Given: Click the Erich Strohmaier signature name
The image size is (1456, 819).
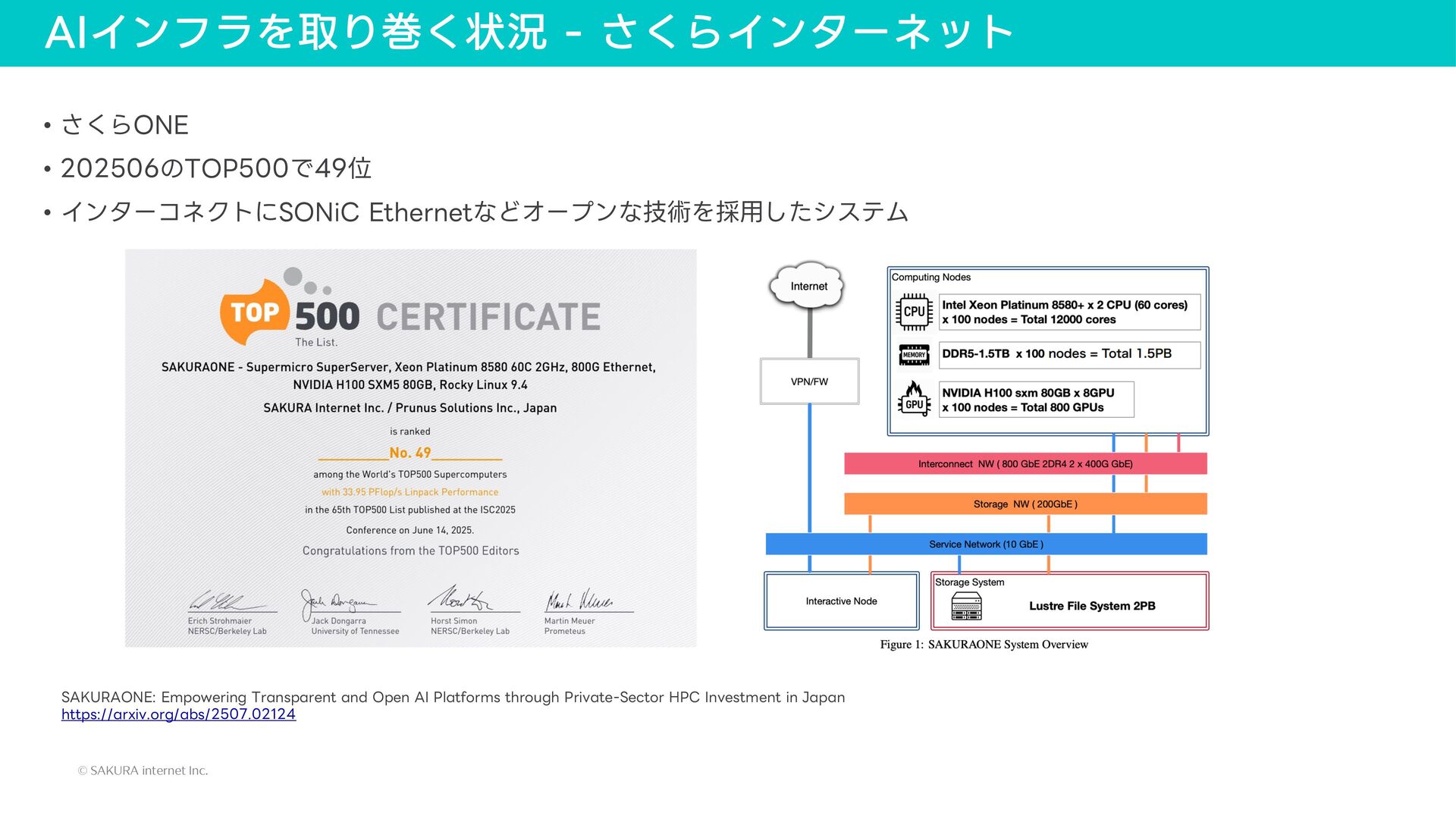Looking at the screenshot, I should 220,621.
